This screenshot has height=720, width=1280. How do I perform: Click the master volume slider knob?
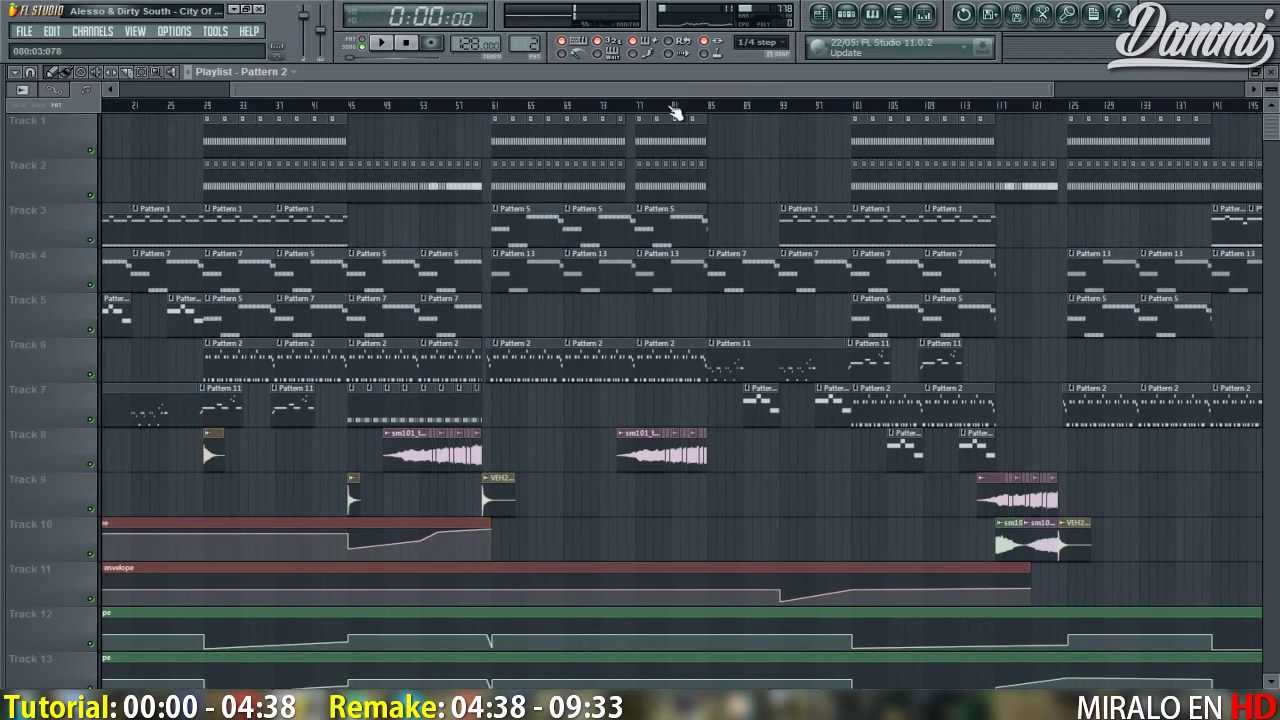click(x=303, y=15)
